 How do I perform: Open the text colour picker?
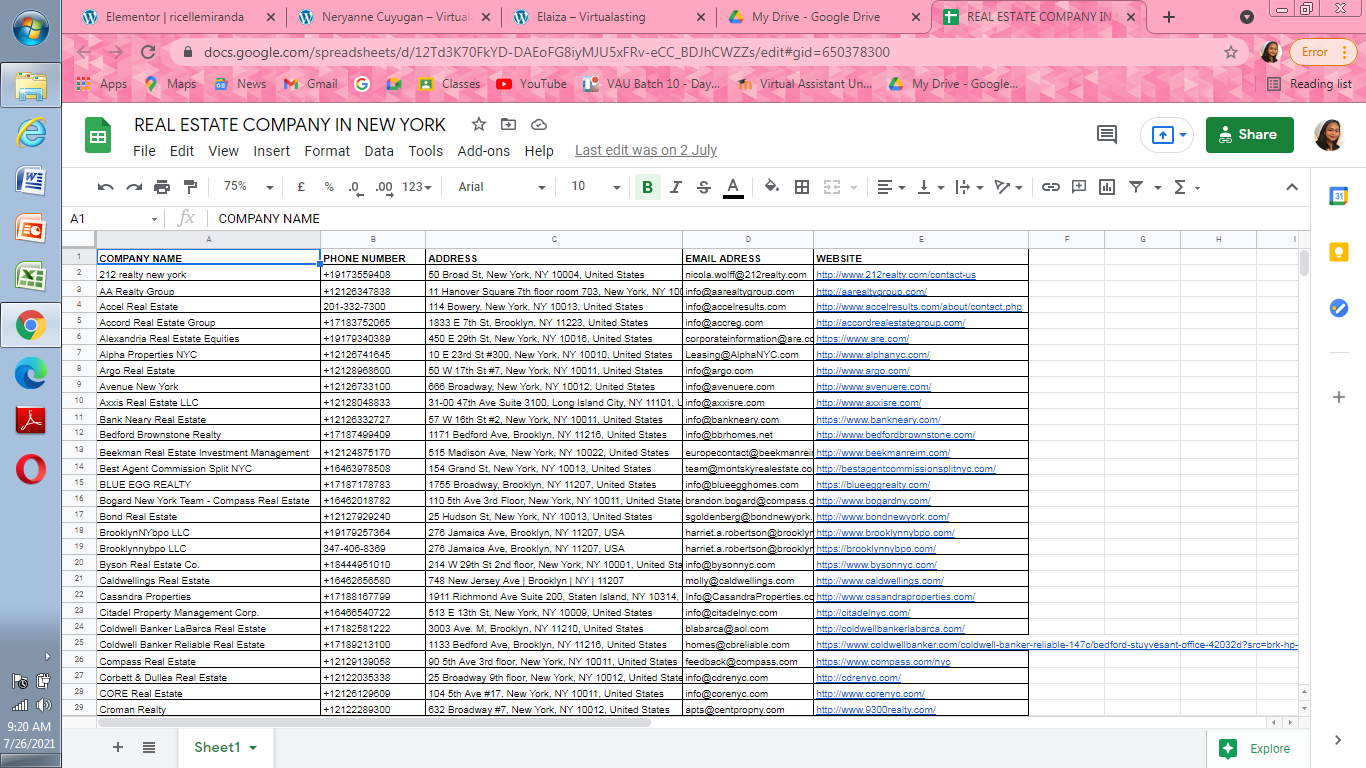(733, 187)
